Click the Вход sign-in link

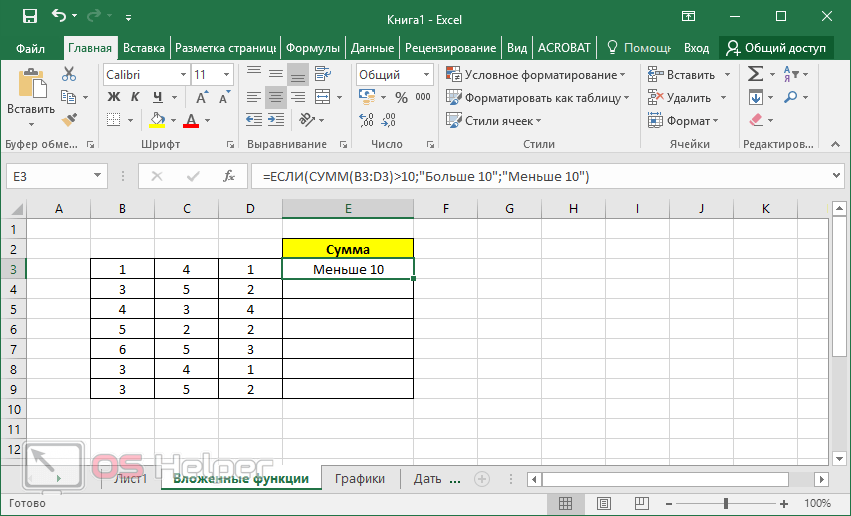(x=696, y=48)
